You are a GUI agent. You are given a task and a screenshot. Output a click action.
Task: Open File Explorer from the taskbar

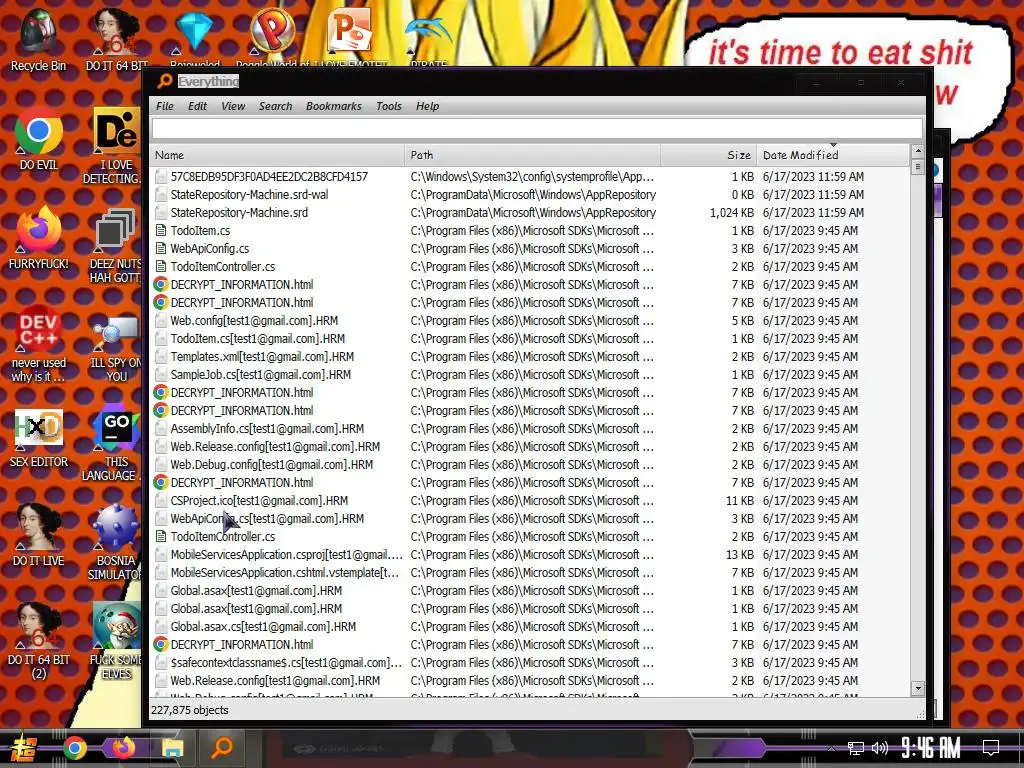tap(172, 748)
